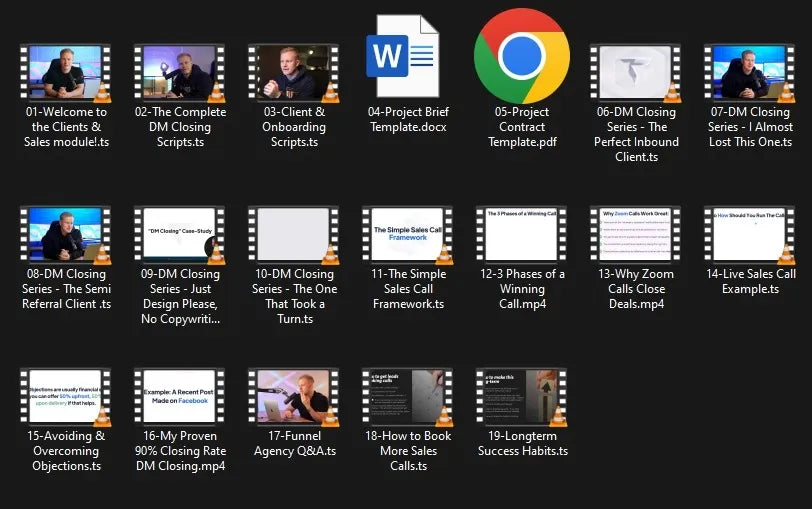812x509 pixels.
Task: Select 09-DM Closing Series Just Design Please file
Action: tap(179, 235)
